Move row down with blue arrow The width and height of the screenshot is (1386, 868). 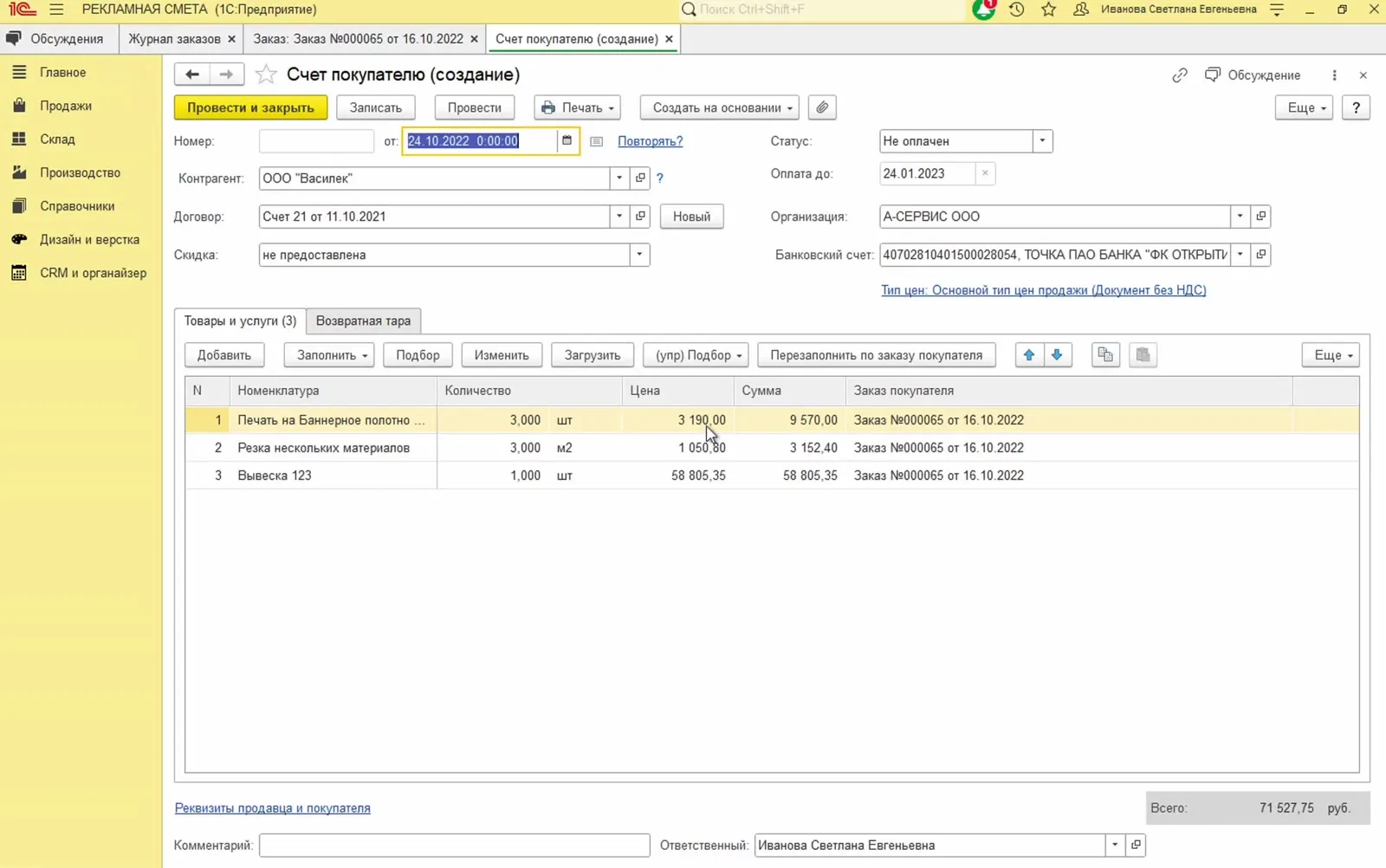click(x=1057, y=355)
